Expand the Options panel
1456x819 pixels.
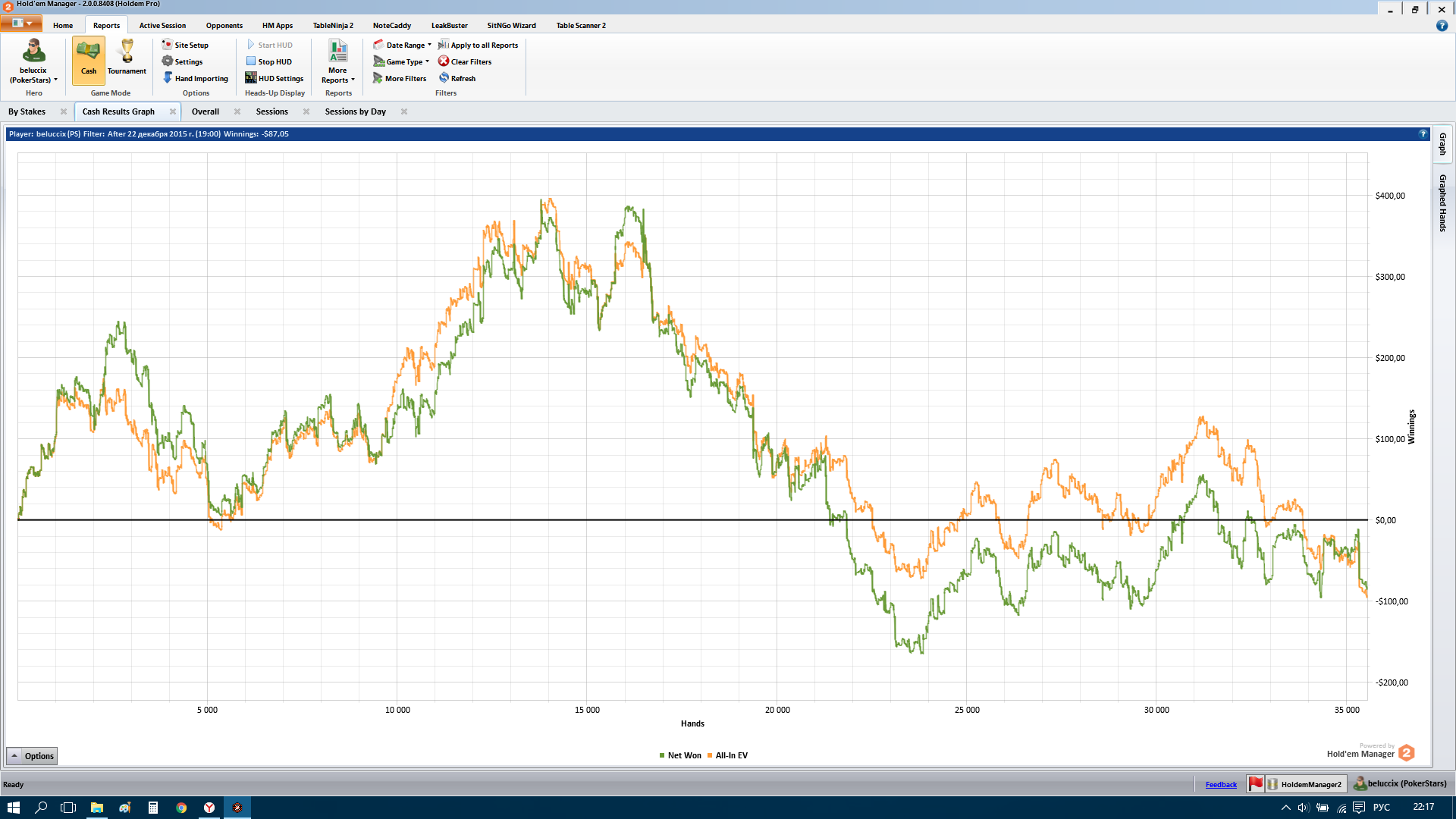pyautogui.click(x=32, y=756)
